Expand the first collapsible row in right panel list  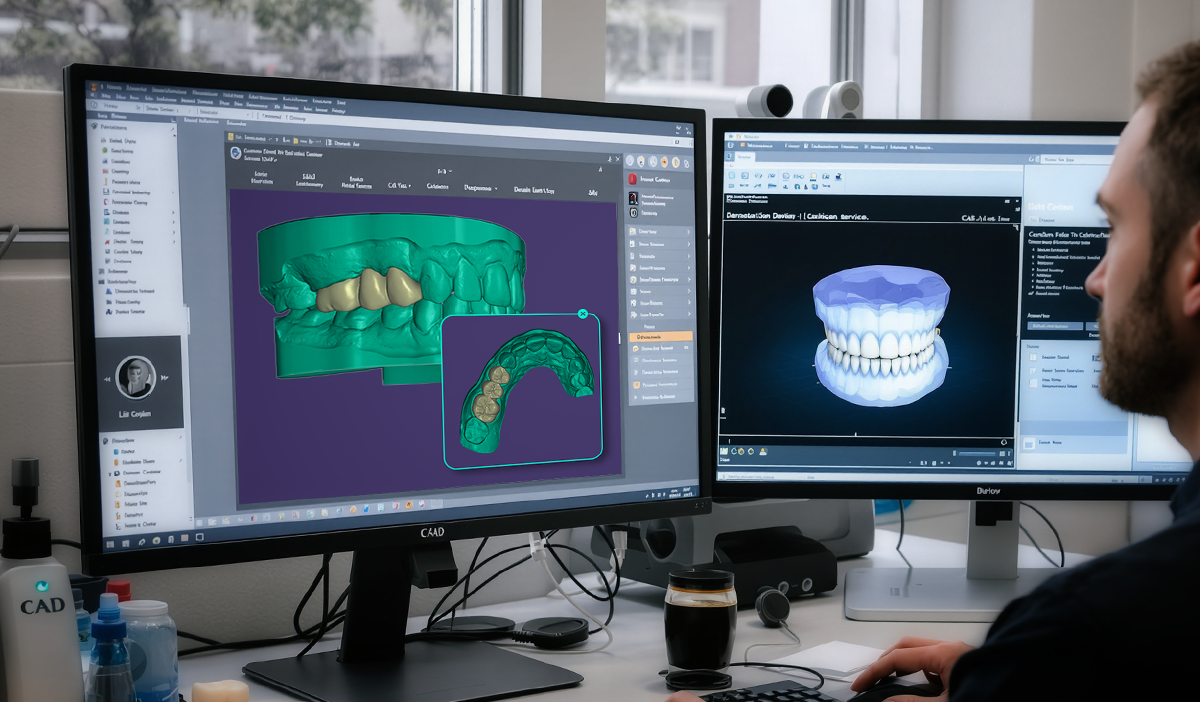[x=660, y=232]
